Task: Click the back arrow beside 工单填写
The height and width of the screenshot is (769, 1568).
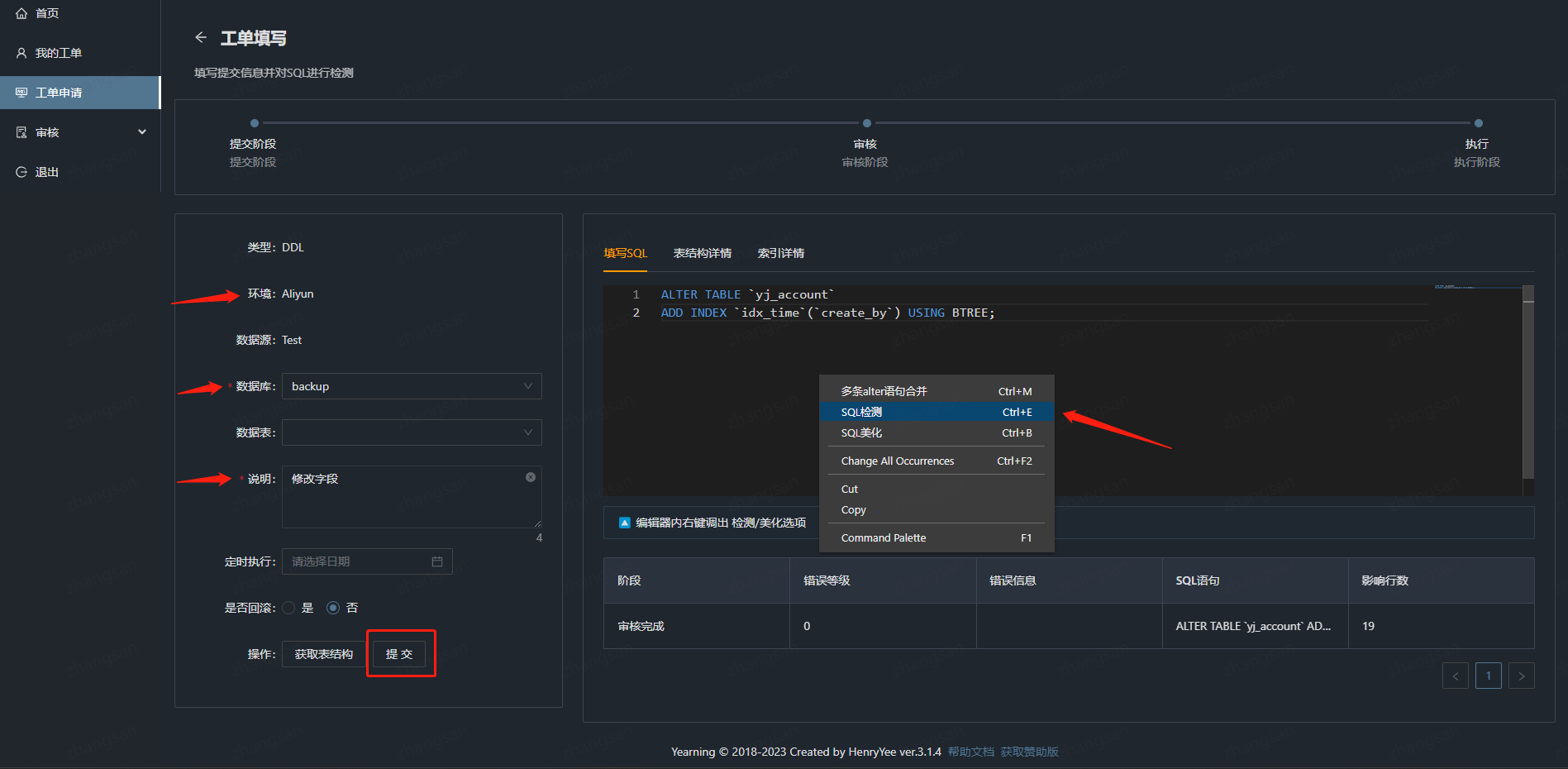Action: pyautogui.click(x=200, y=37)
